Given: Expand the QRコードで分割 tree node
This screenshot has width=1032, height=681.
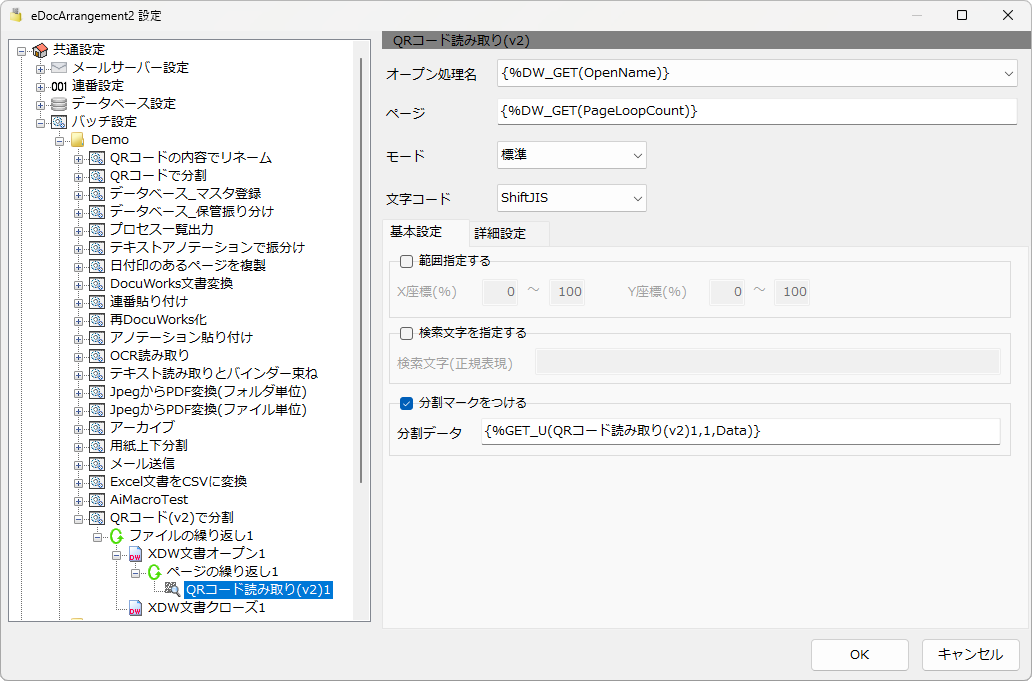Looking at the screenshot, I should [78, 176].
